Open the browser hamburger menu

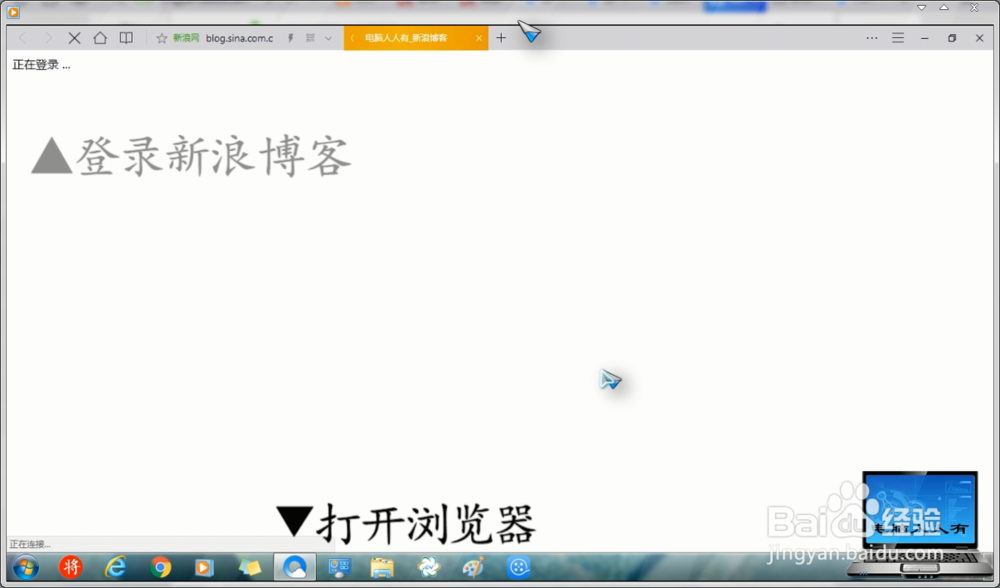coord(898,38)
